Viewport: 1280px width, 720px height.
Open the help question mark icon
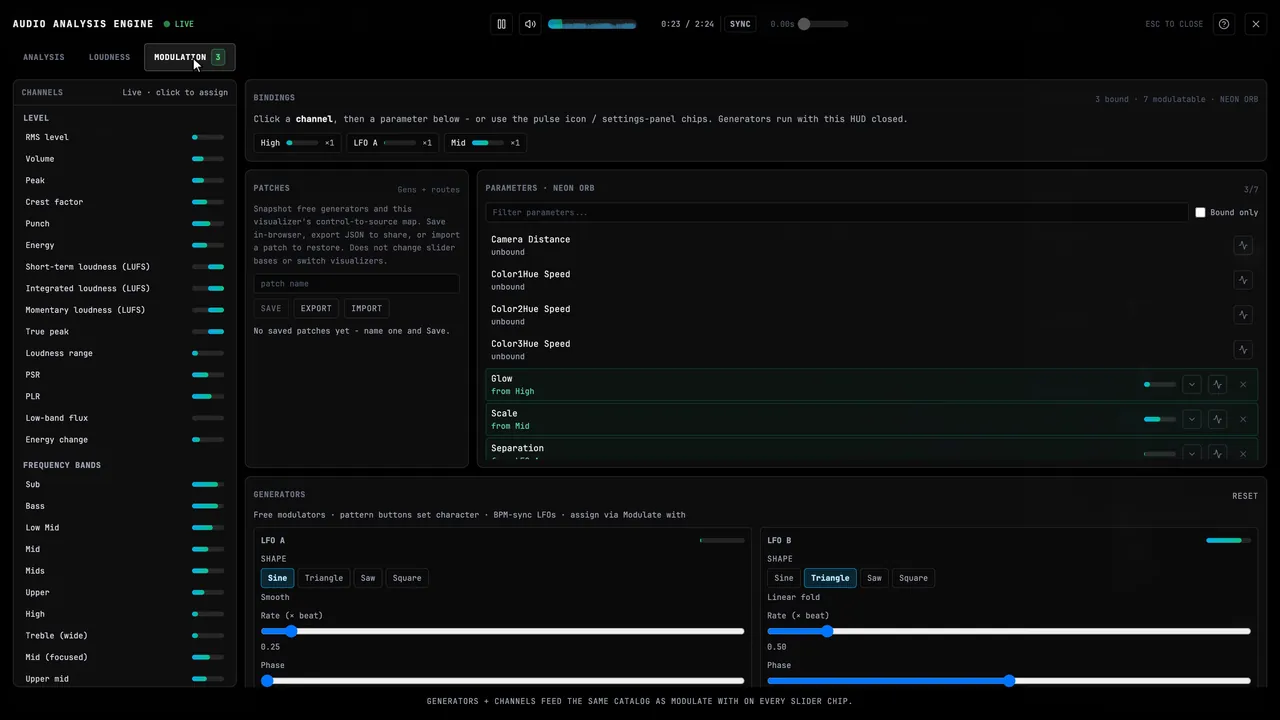1224,24
